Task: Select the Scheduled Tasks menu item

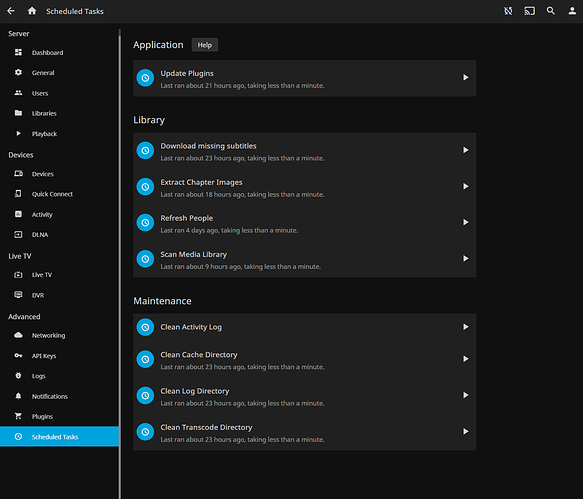Action: (x=59, y=437)
